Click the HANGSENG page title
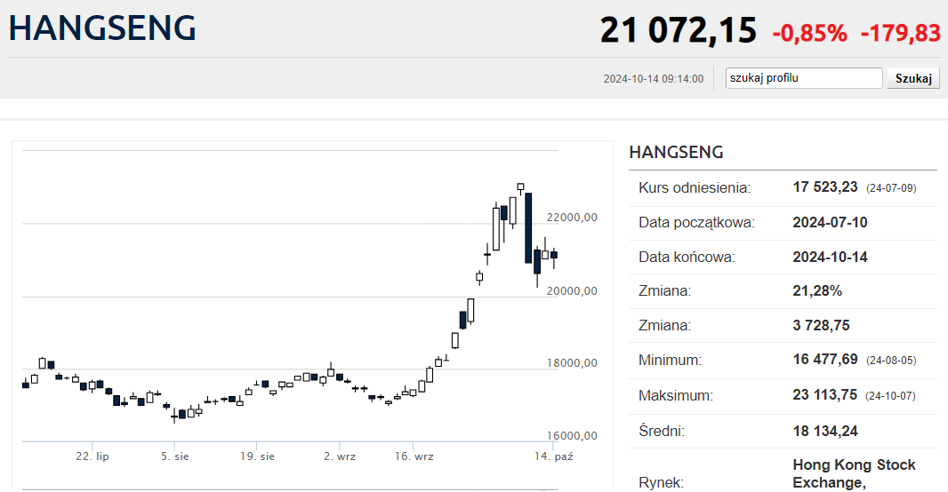The height and width of the screenshot is (492, 948). pos(102,28)
